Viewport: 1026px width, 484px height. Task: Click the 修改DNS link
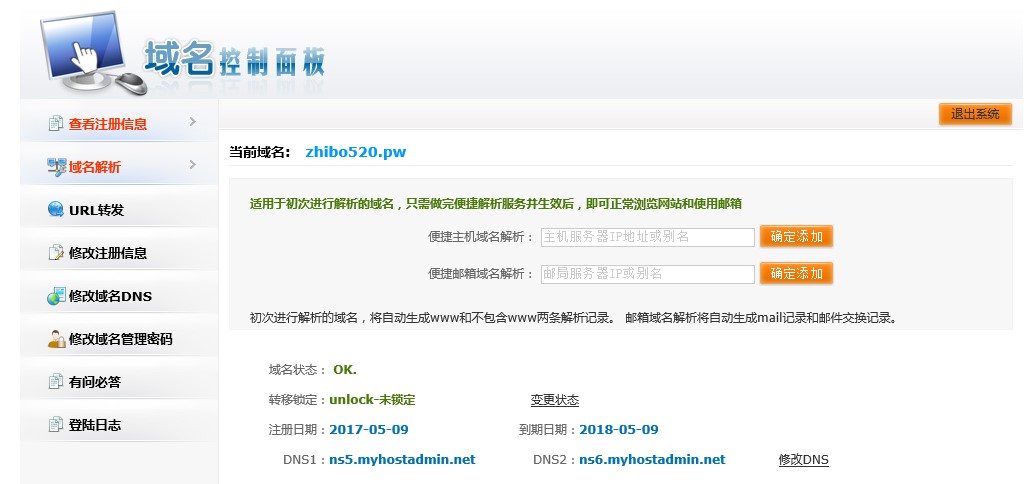[x=803, y=460]
